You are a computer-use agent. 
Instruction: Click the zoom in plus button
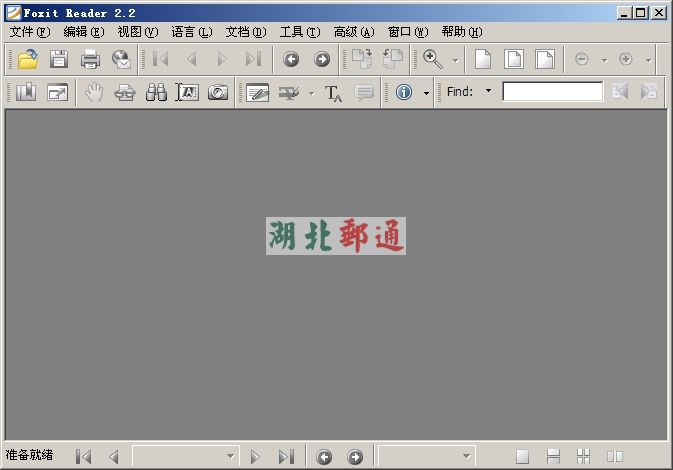pyautogui.click(x=626, y=59)
